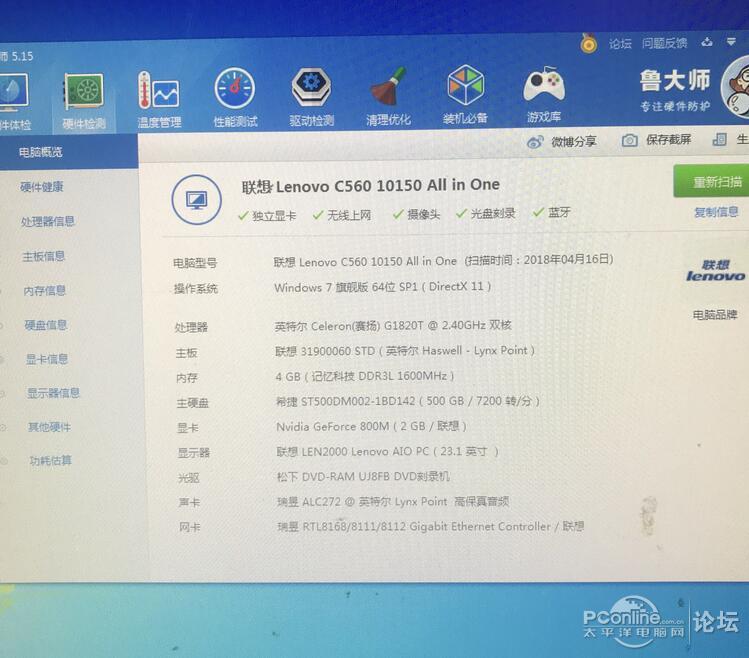Image resolution: width=749 pixels, height=658 pixels.
Task: Click the 松下 DVD-RAM UJ8FB optical drive value
Action: [363, 476]
